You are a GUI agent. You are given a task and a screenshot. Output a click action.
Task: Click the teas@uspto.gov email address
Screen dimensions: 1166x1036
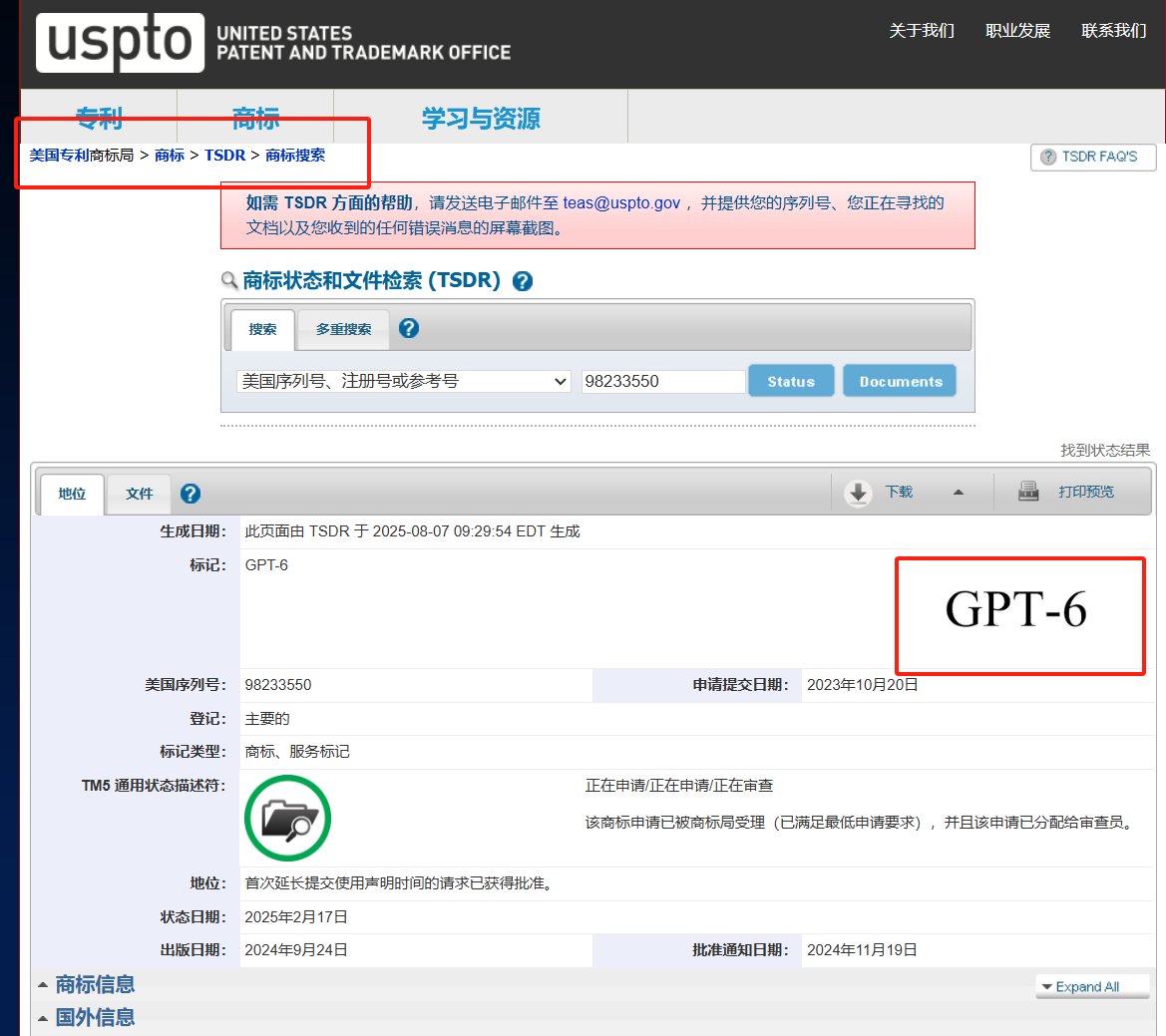click(621, 202)
